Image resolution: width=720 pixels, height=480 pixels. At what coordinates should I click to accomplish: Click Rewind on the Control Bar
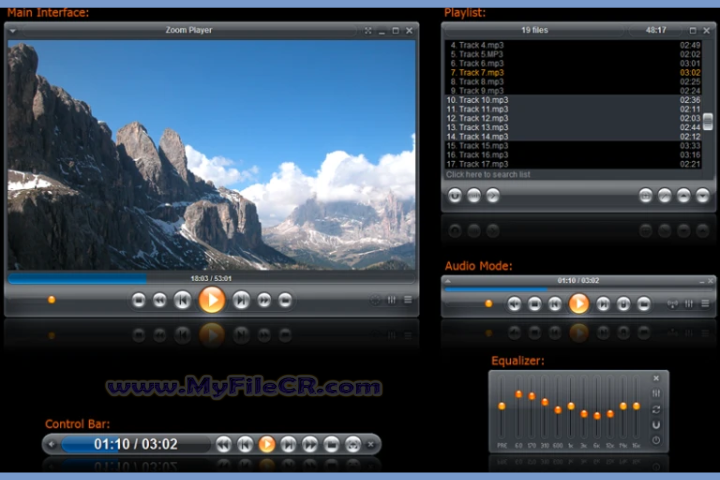[224, 444]
